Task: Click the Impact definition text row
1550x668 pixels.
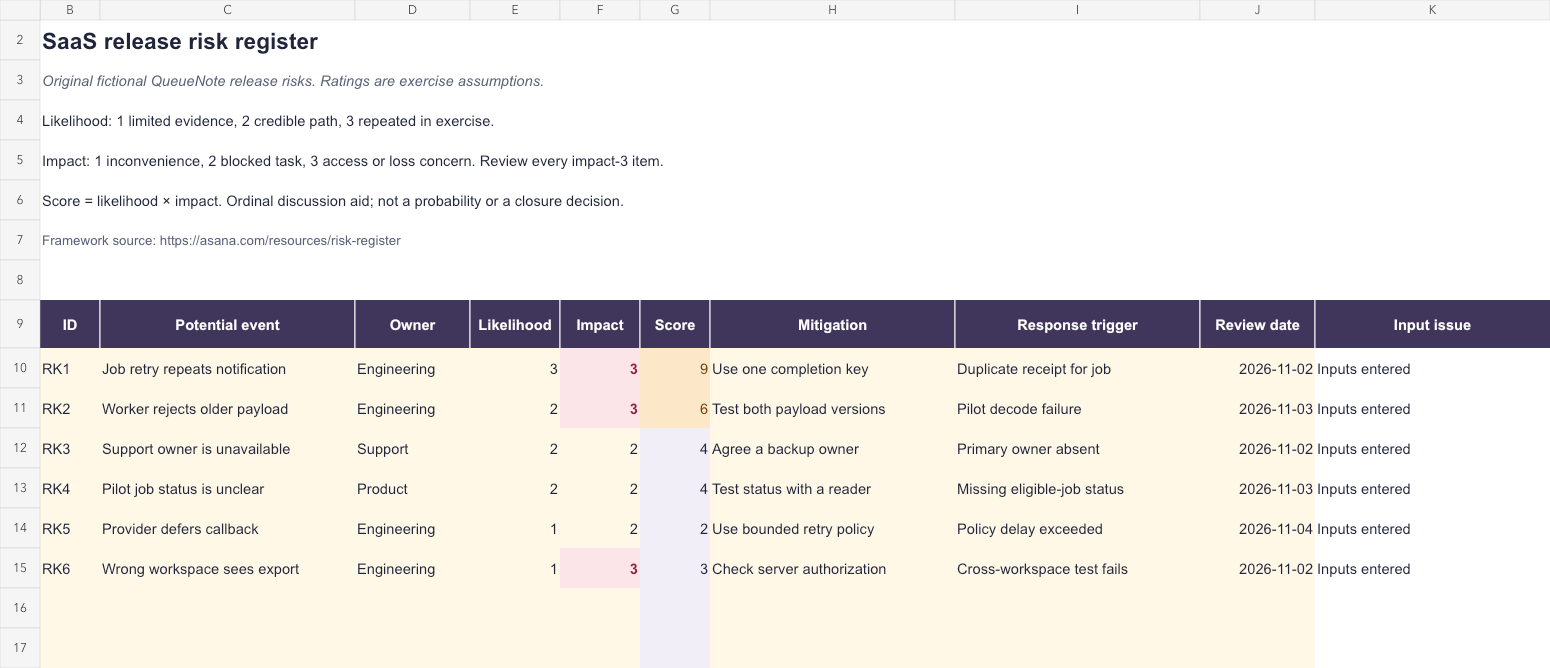Action: click(353, 161)
